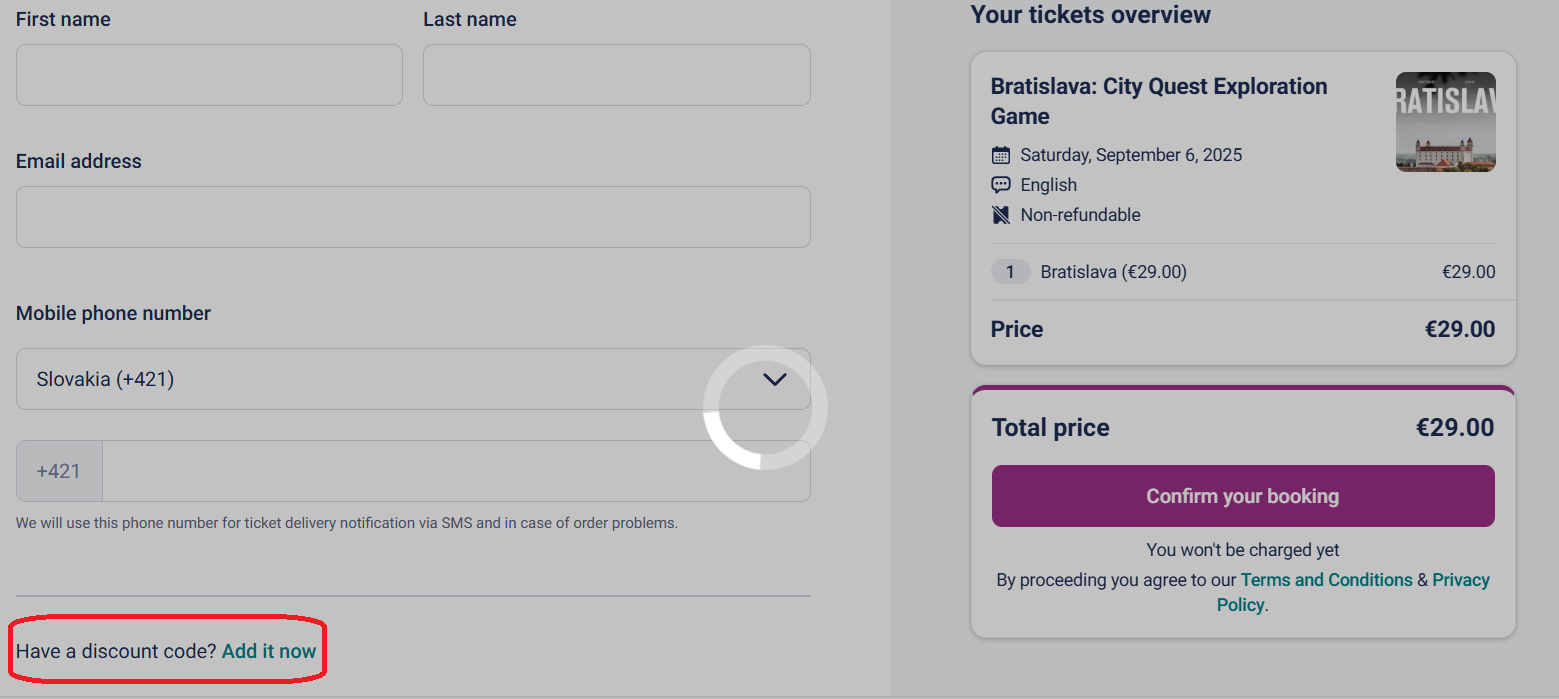Open the Privacy Policy link
Viewport: 1559px width, 699px height.
coord(1460,580)
